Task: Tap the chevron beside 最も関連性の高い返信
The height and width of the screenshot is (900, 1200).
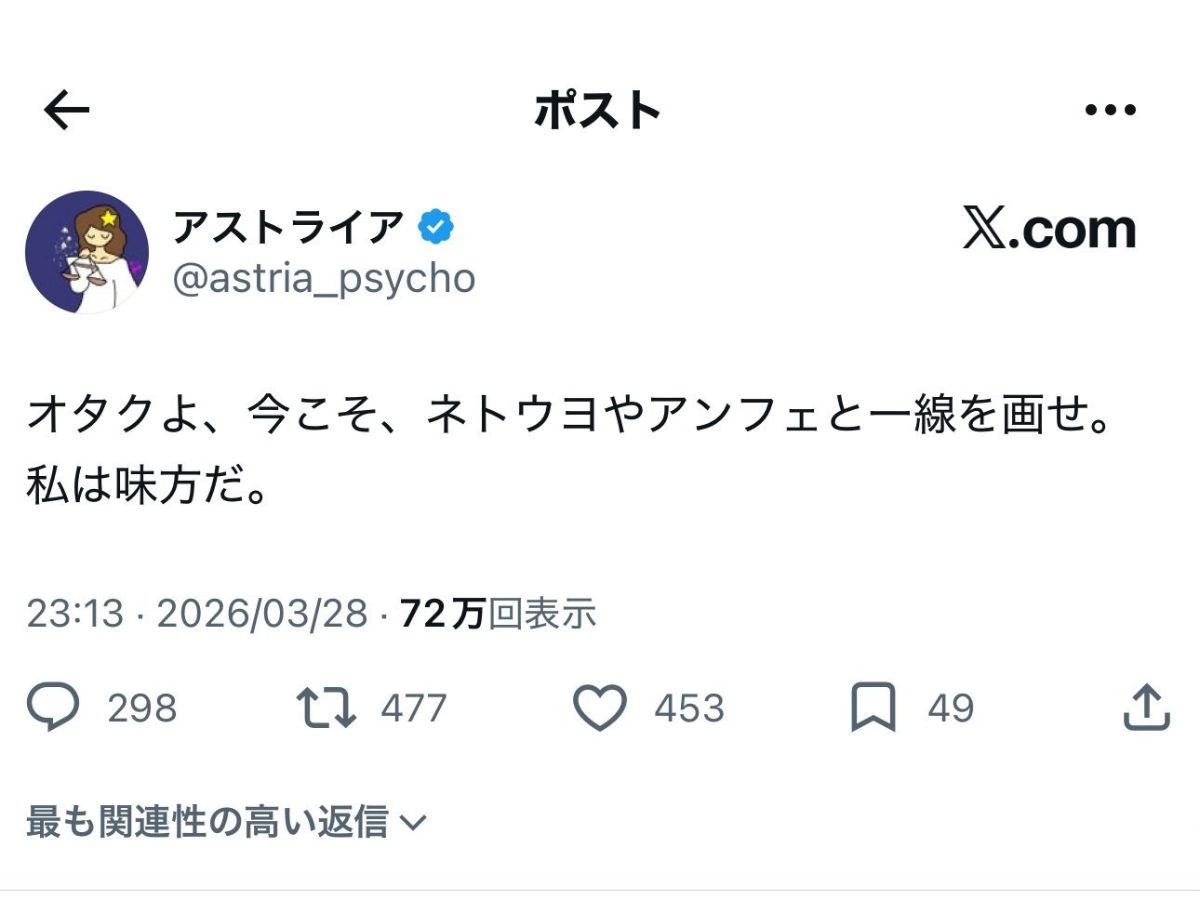Action: coord(412,823)
